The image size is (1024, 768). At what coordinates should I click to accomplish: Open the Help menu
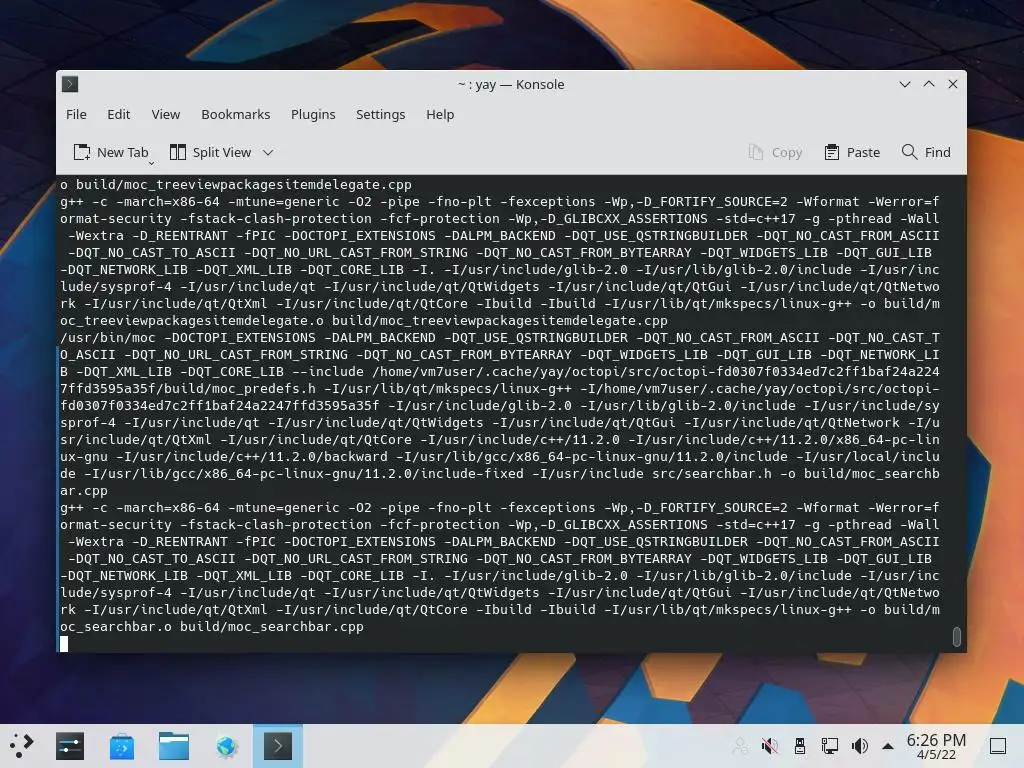[440, 114]
